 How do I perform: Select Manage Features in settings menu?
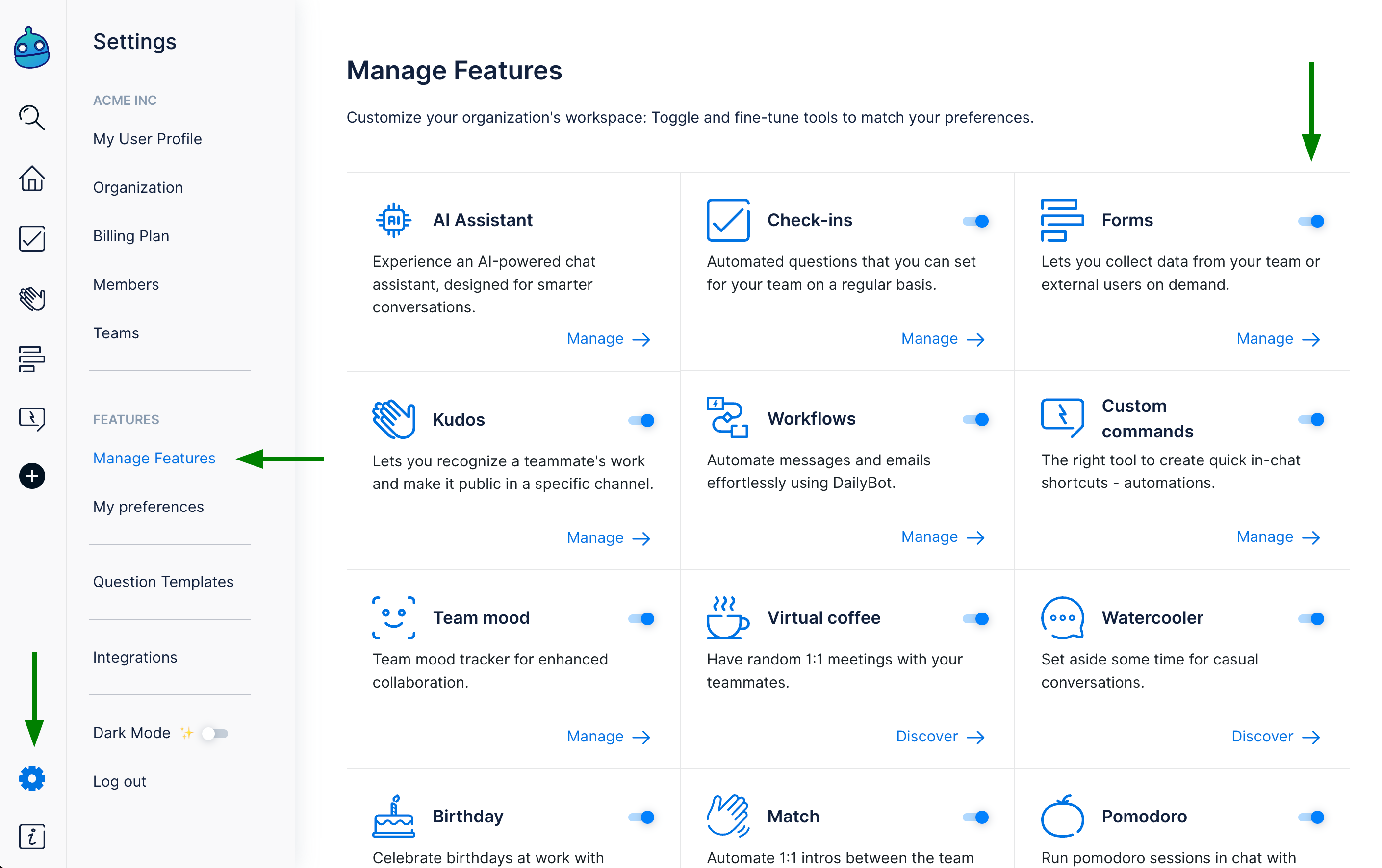point(154,458)
